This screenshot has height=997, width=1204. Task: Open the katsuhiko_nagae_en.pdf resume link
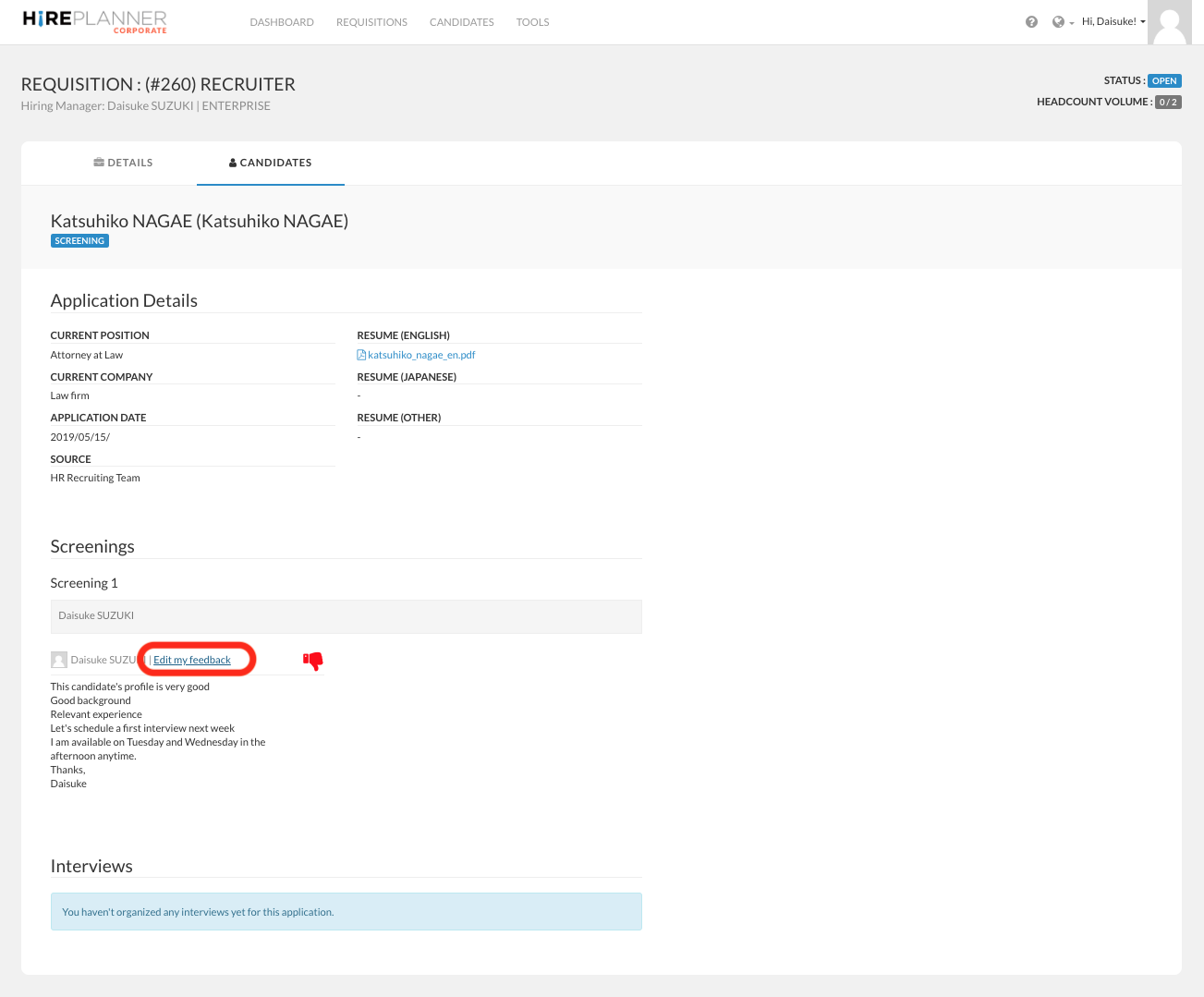point(421,355)
